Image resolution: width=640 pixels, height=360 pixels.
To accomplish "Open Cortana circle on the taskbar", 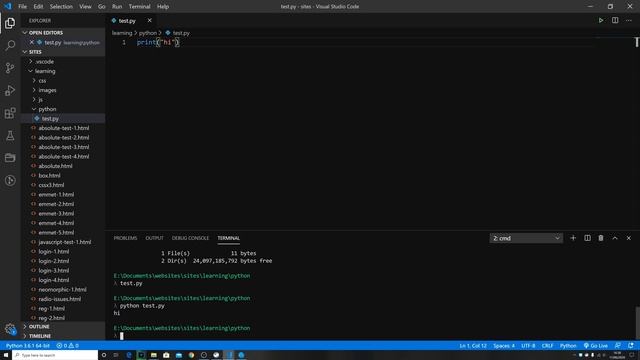I will (104, 355).
